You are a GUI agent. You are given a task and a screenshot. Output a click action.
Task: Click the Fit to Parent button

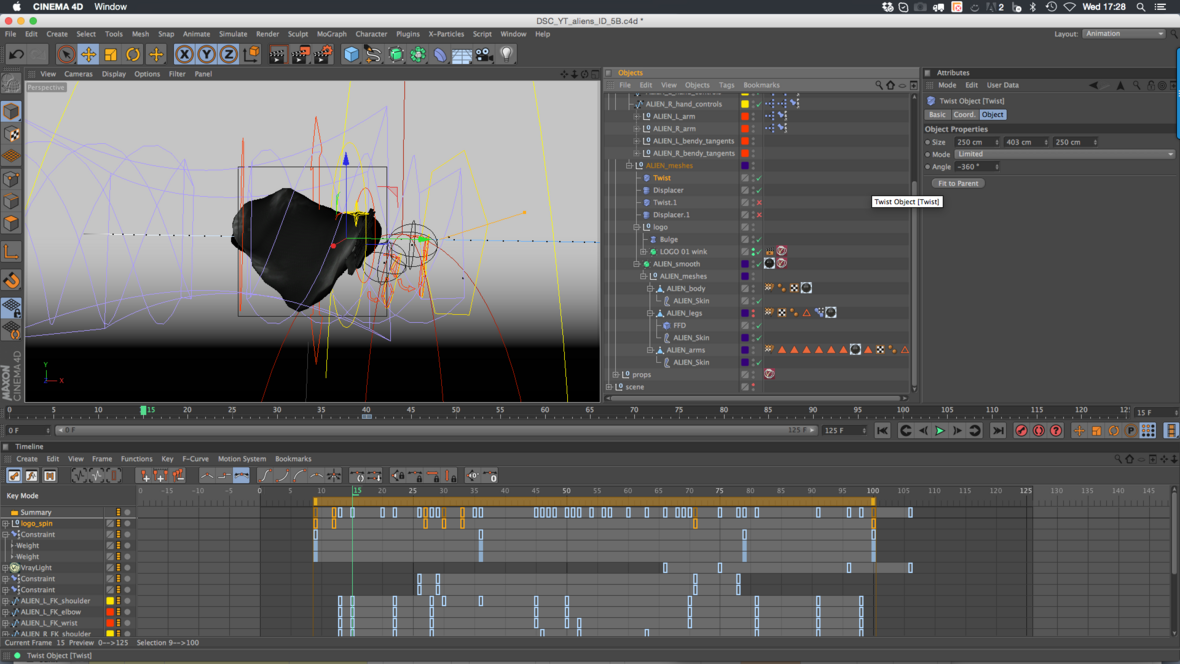tap(957, 184)
